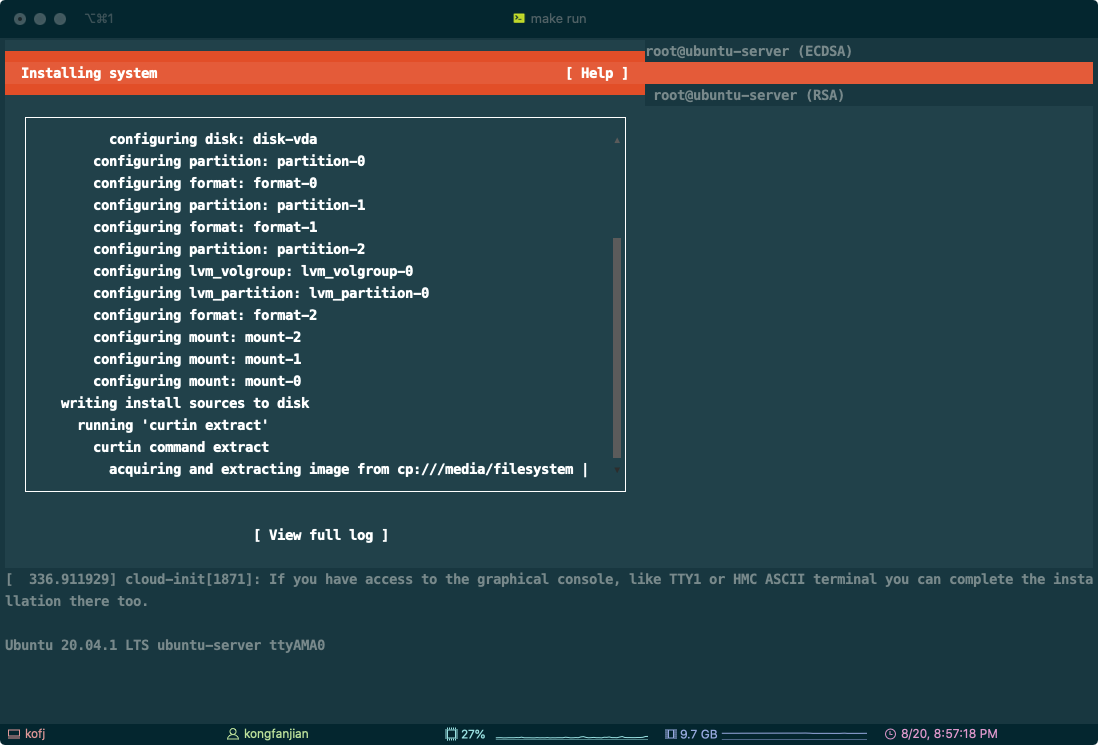Click the hostname laptop icon in status bar
Viewport: 1098px width, 745px height.
point(13,734)
